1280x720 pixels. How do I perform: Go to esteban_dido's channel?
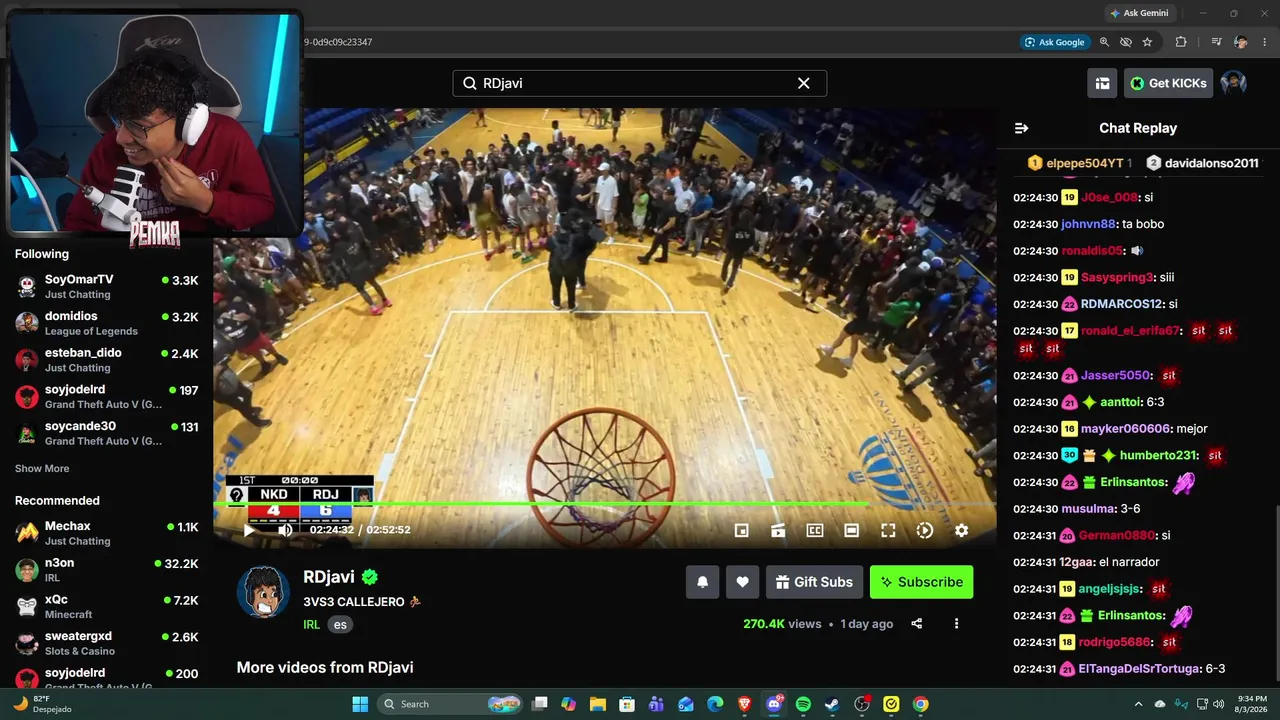pos(106,360)
